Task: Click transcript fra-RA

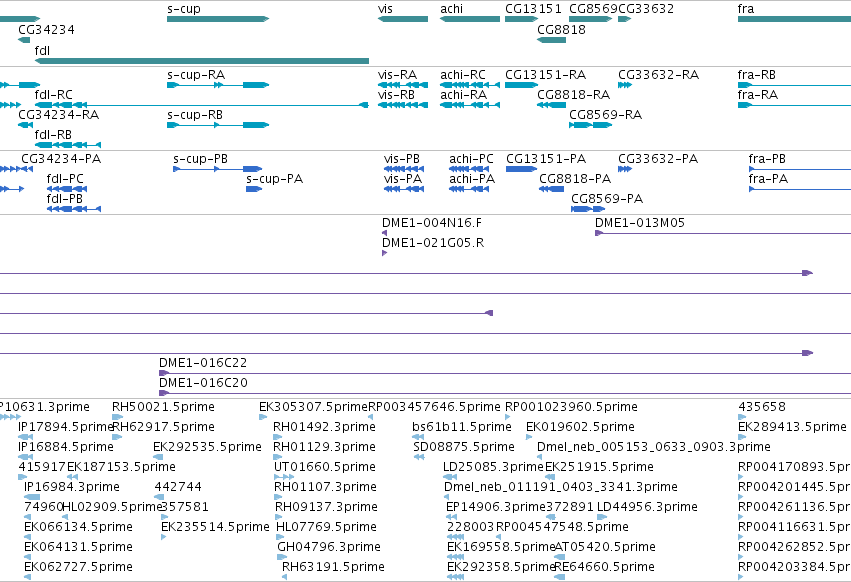Action: (x=794, y=105)
